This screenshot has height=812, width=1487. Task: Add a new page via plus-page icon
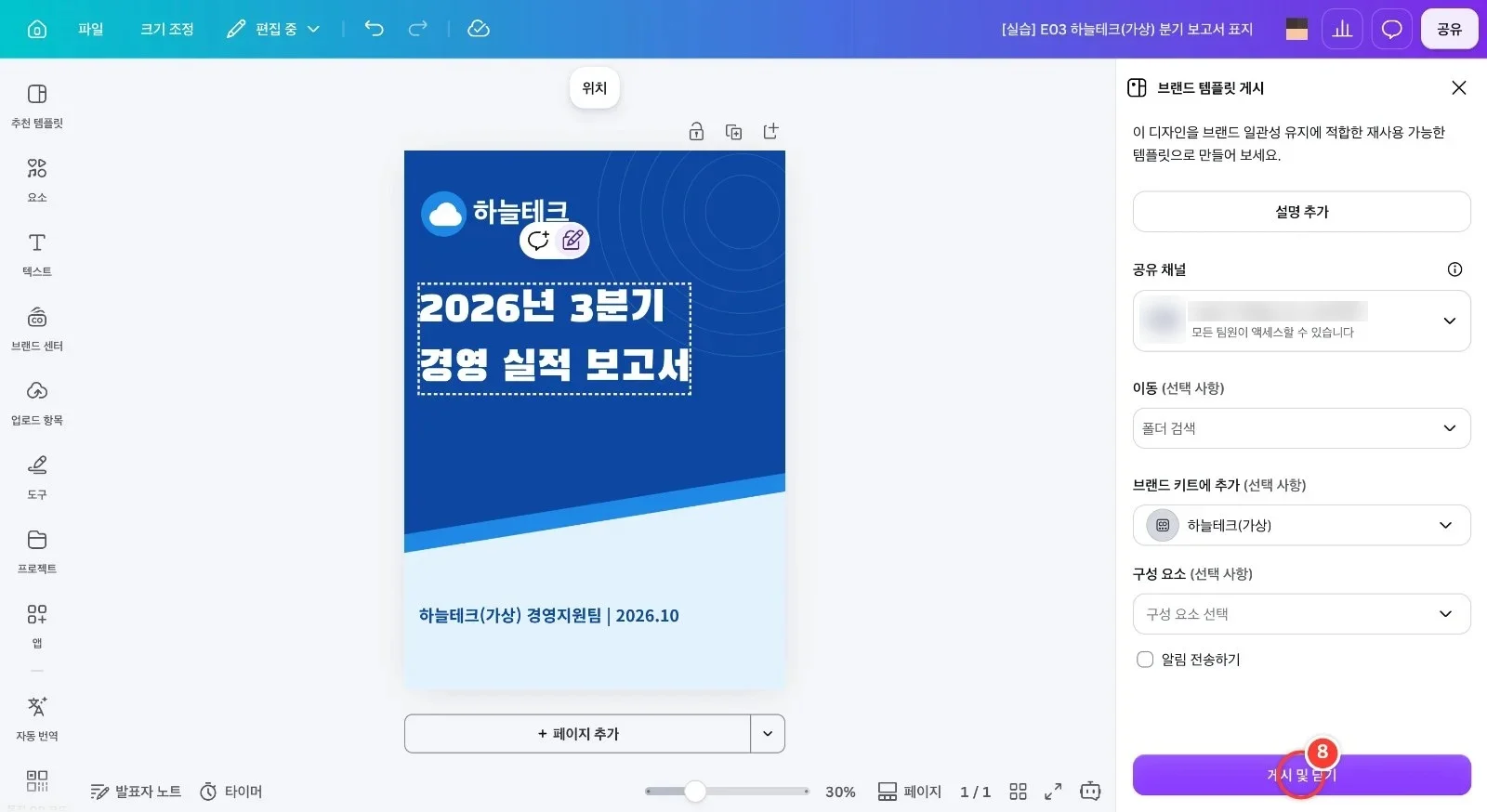pos(770,132)
